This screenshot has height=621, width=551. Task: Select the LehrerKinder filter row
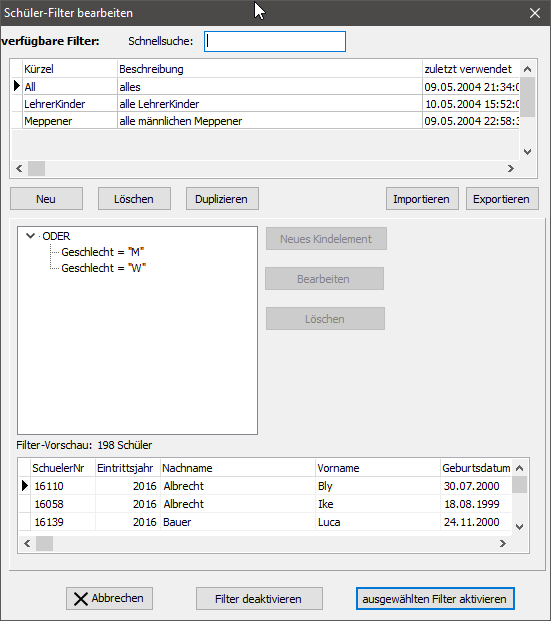pos(265,104)
